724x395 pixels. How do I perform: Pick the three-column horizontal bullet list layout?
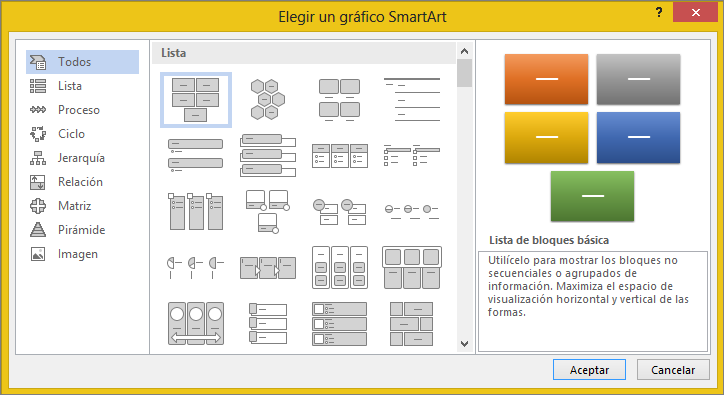(x=340, y=156)
